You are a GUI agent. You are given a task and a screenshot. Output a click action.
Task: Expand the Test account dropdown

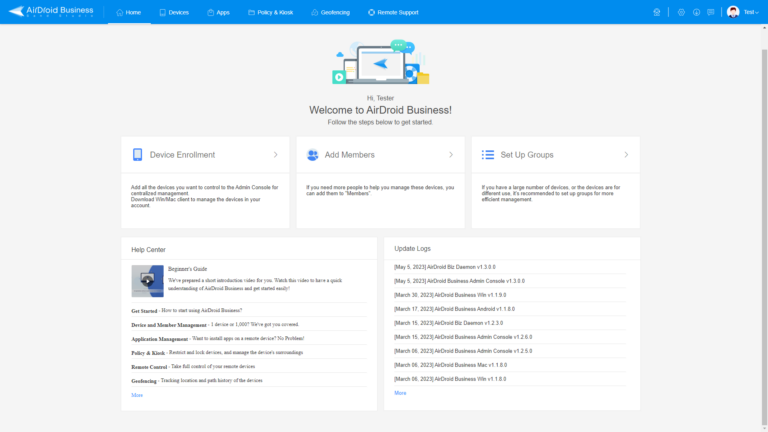click(751, 12)
